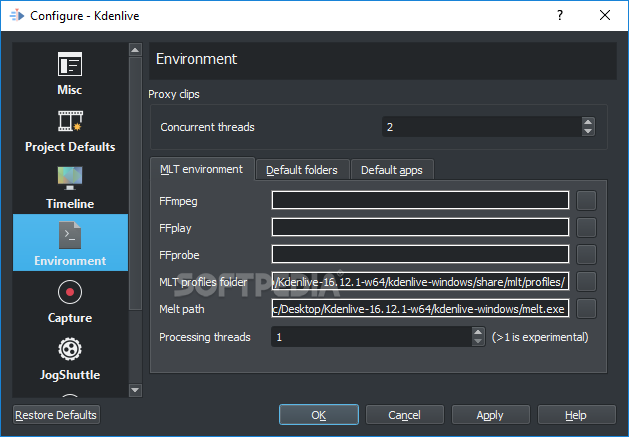629x437 pixels.
Task: Click the Restore Defaults button
Action: [56, 415]
